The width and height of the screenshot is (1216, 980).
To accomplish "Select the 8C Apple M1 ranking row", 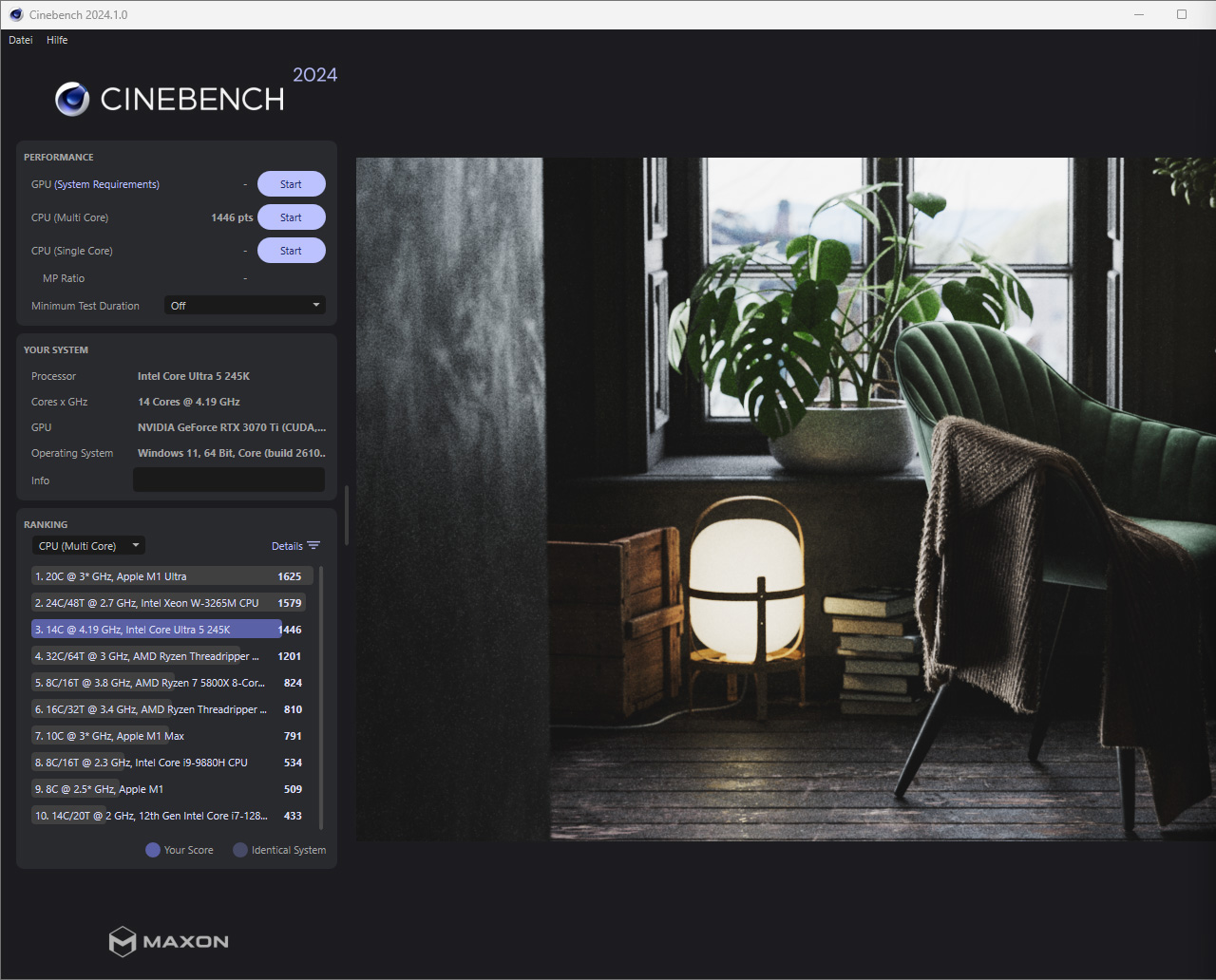I will point(172,789).
